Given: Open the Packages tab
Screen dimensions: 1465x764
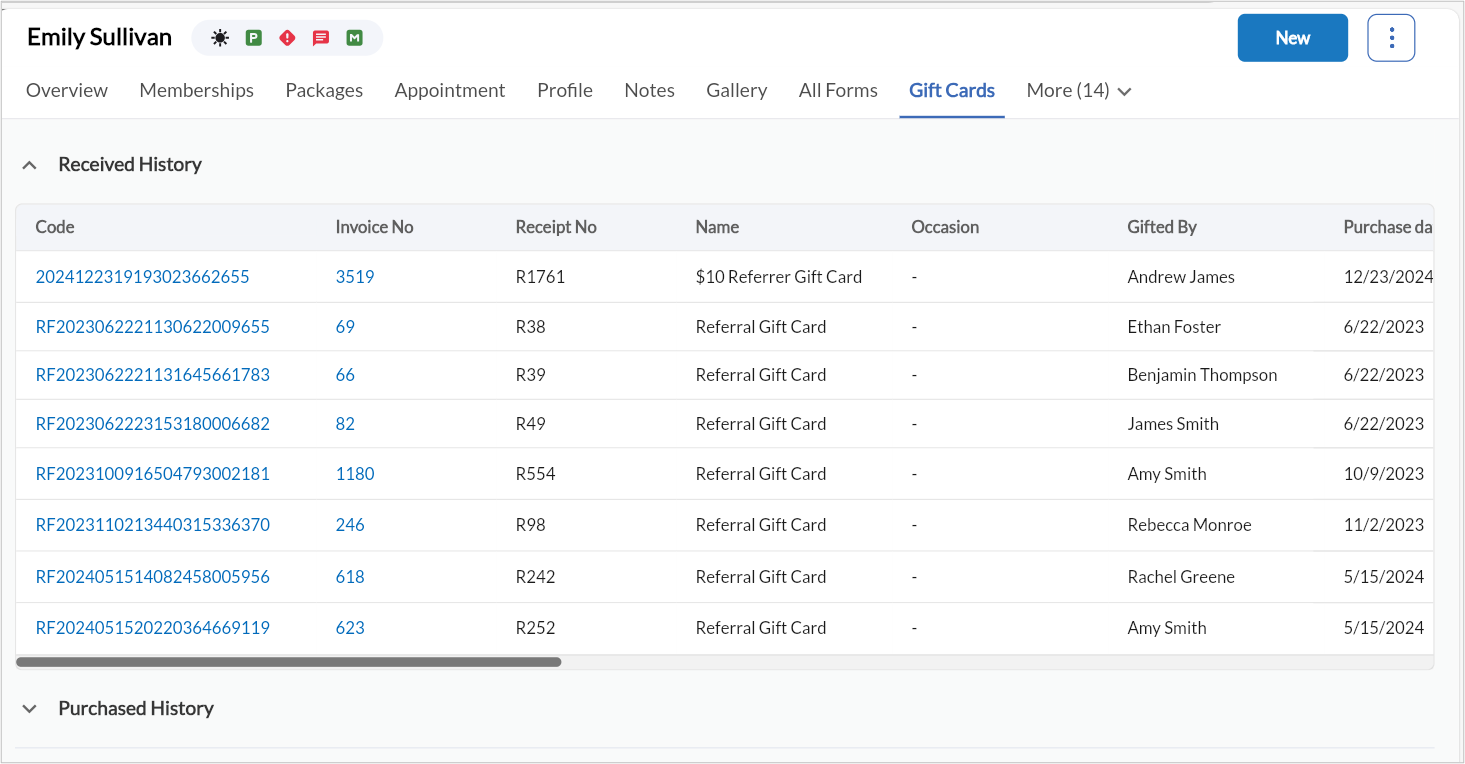Looking at the screenshot, I should 324,91.
